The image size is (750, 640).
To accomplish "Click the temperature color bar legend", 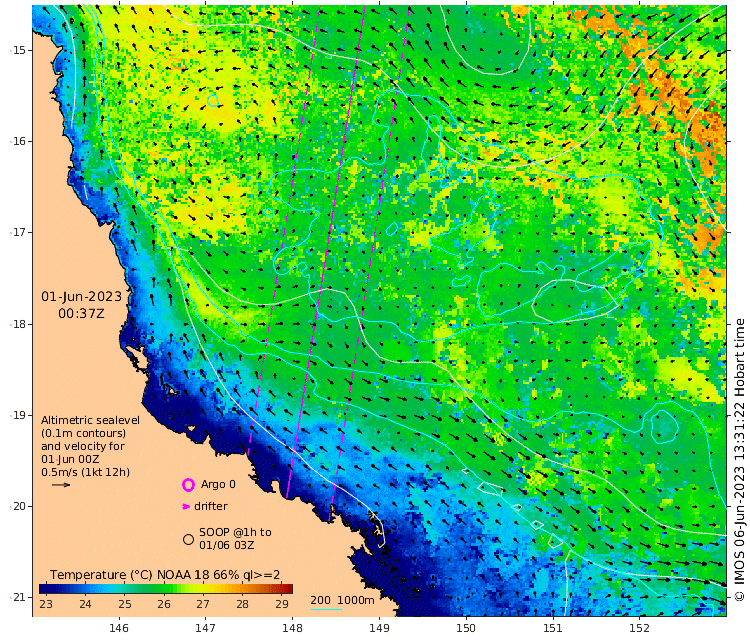I will tap(165, 589).
